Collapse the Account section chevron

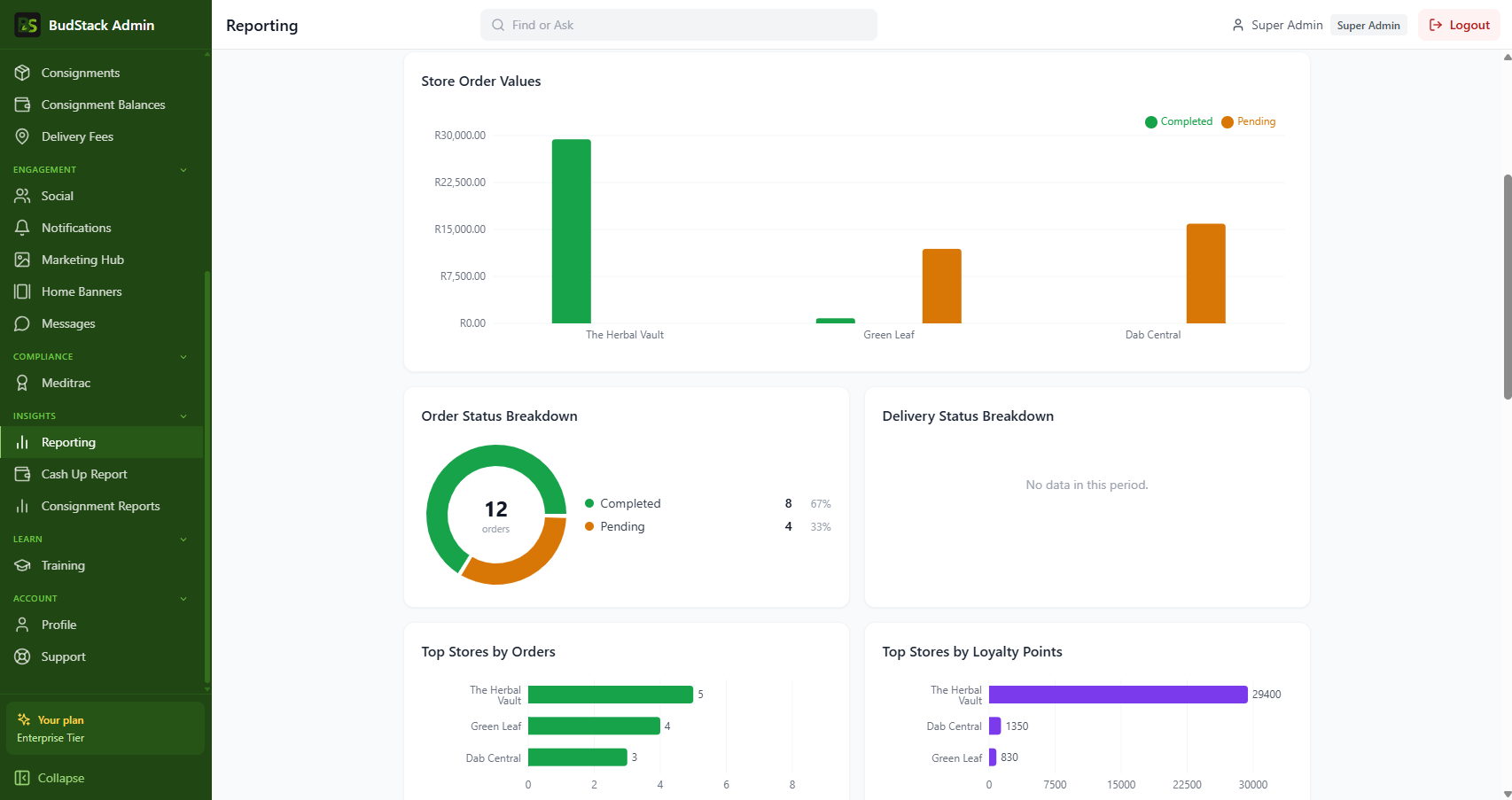(183, 598)
